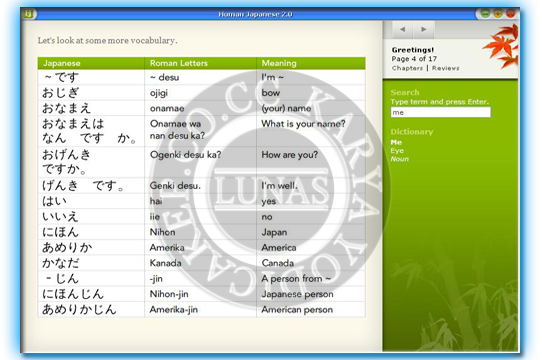Click the 'American person' cell
Image resolution: width=542 pixels, height=360 pixels.
[311, 310]
